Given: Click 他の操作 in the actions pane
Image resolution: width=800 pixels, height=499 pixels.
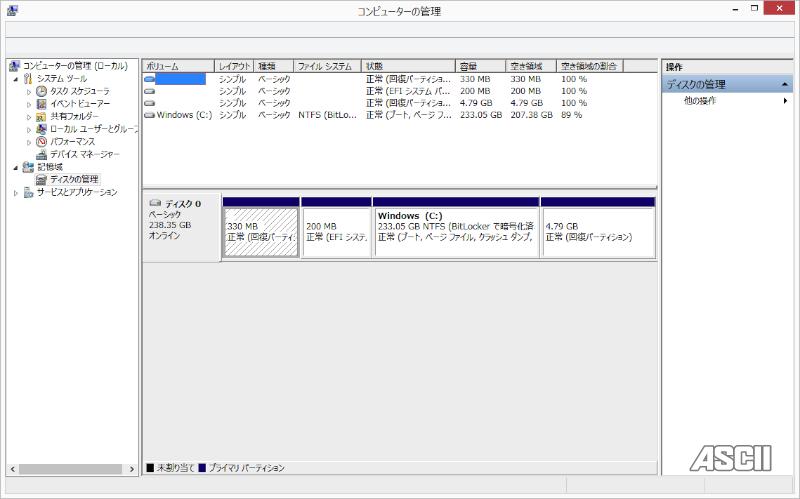Looking at the screenshot, I should [x=699, y=101].
